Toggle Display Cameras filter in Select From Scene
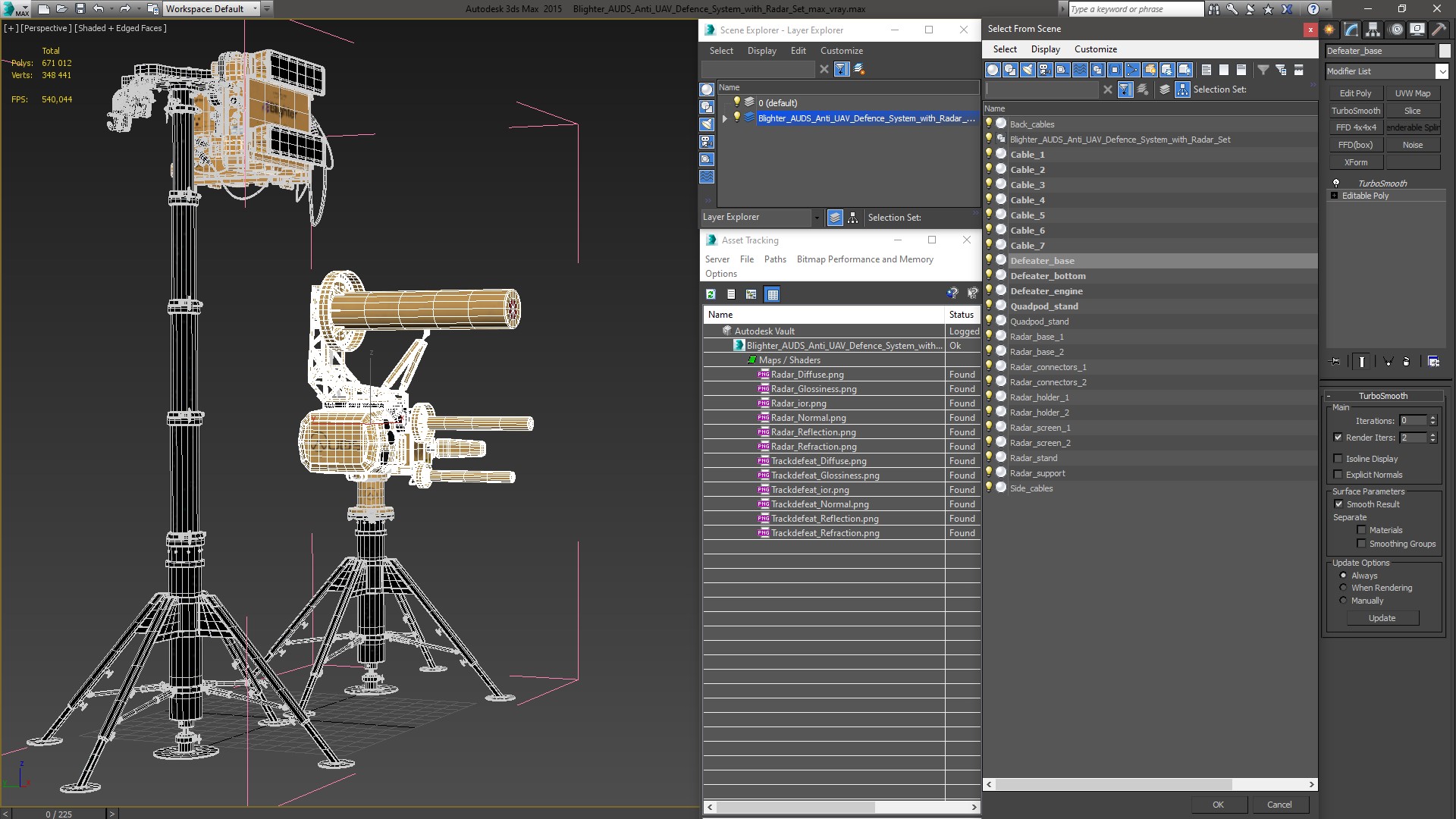Viewport: 1456px width, 819px height. point(1045,70)
